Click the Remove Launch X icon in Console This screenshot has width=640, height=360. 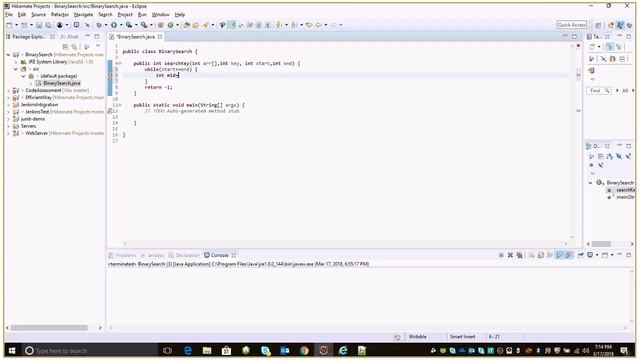click(x=510, y=255)
